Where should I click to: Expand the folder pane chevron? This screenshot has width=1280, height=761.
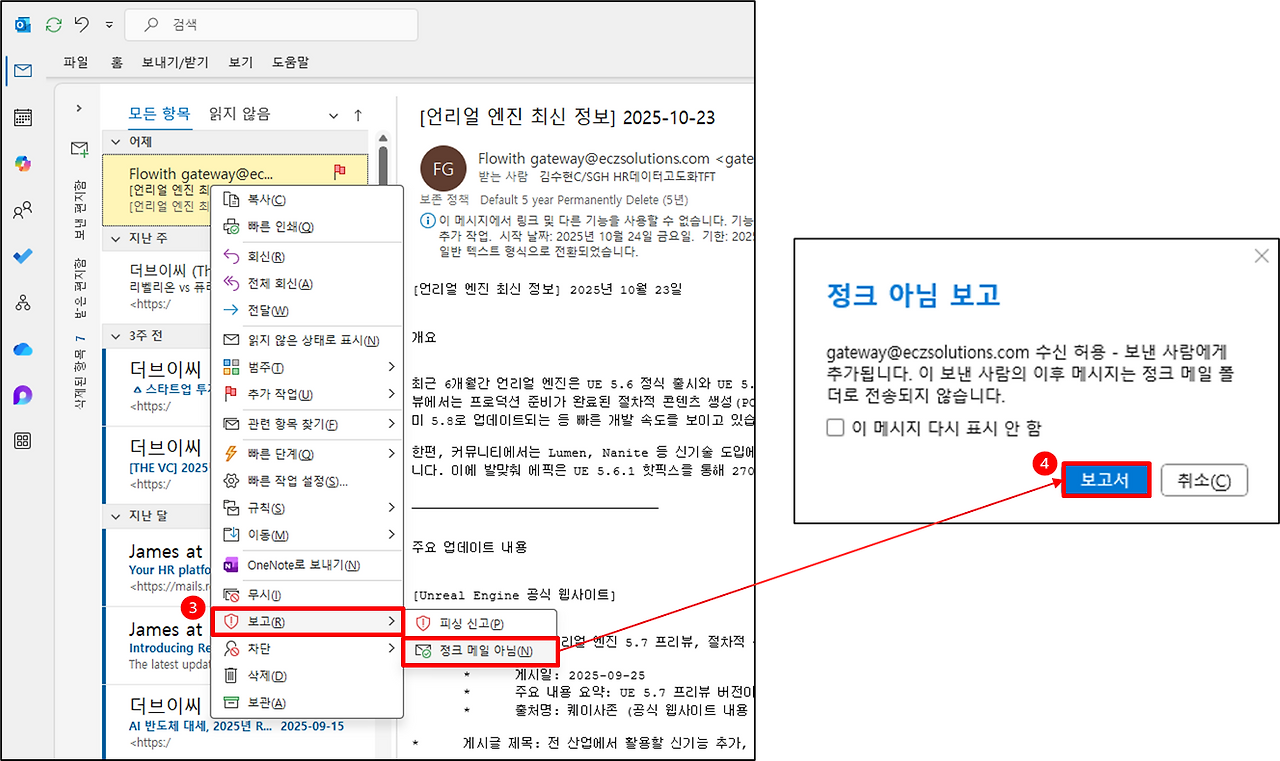[x=79, y=108]
